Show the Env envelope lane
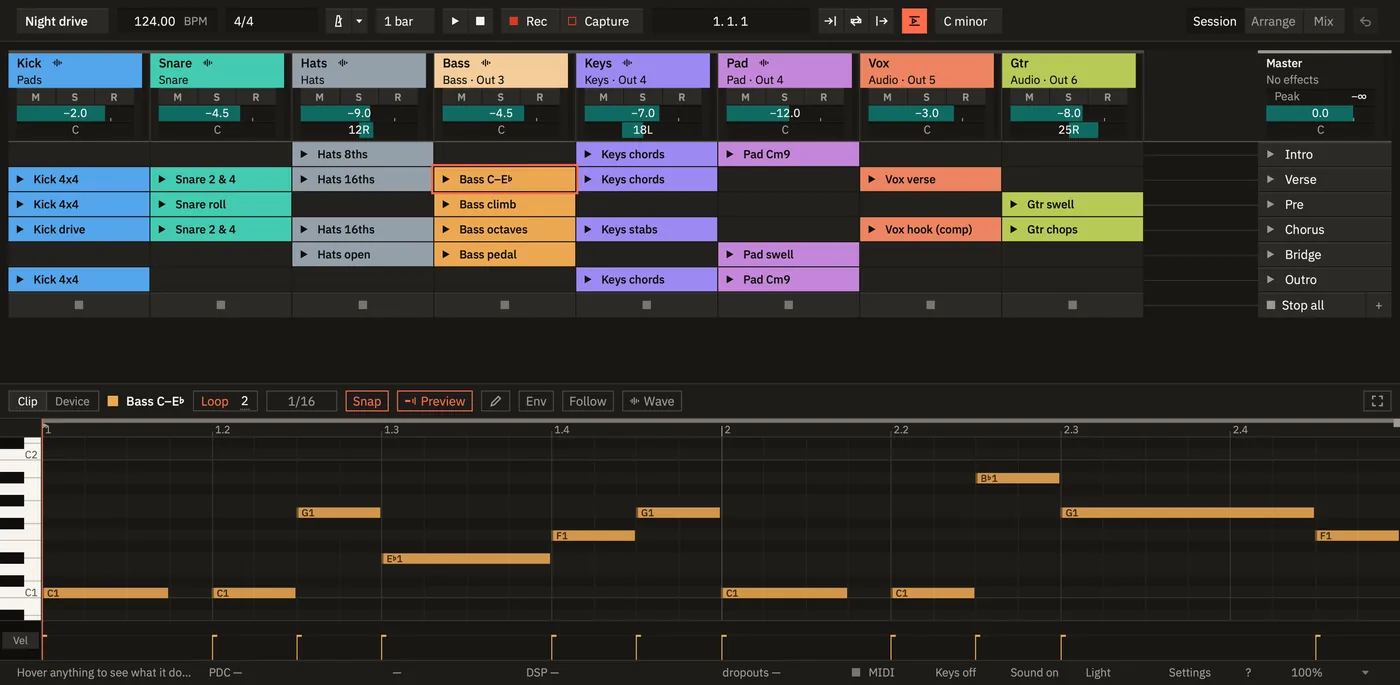 (536, 401)
